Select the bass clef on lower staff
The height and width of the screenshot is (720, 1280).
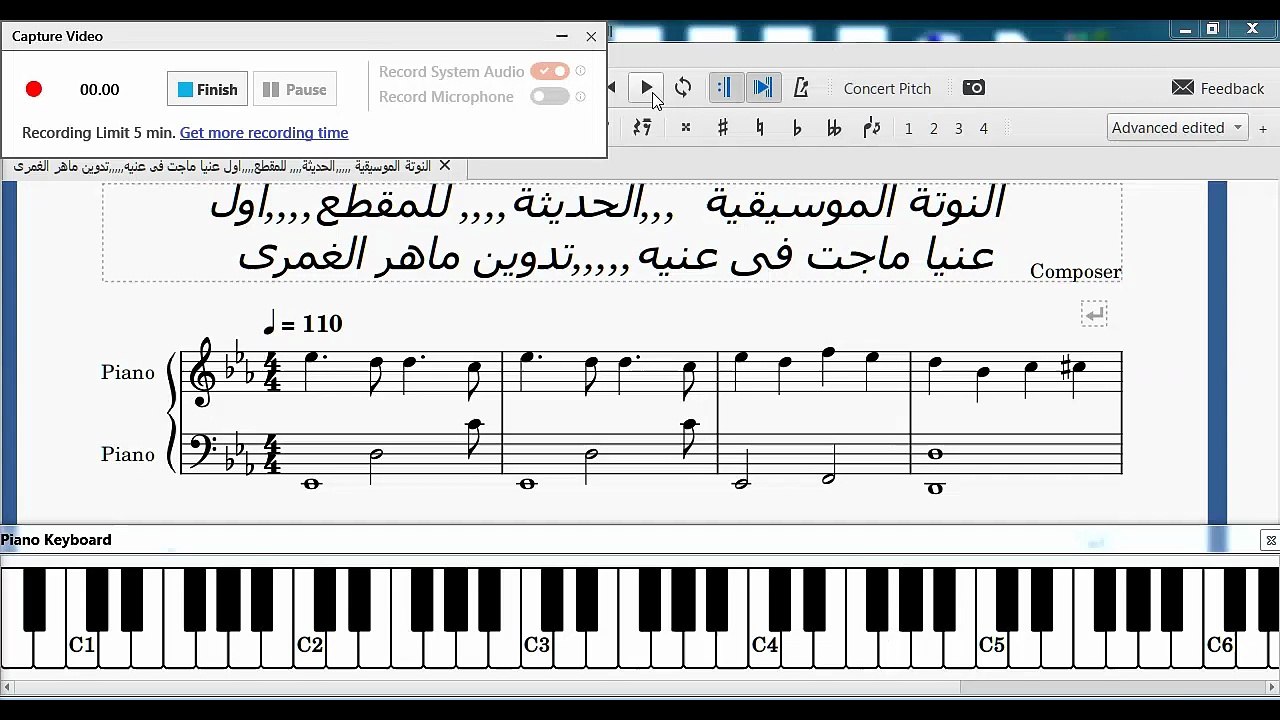(202, 450)
